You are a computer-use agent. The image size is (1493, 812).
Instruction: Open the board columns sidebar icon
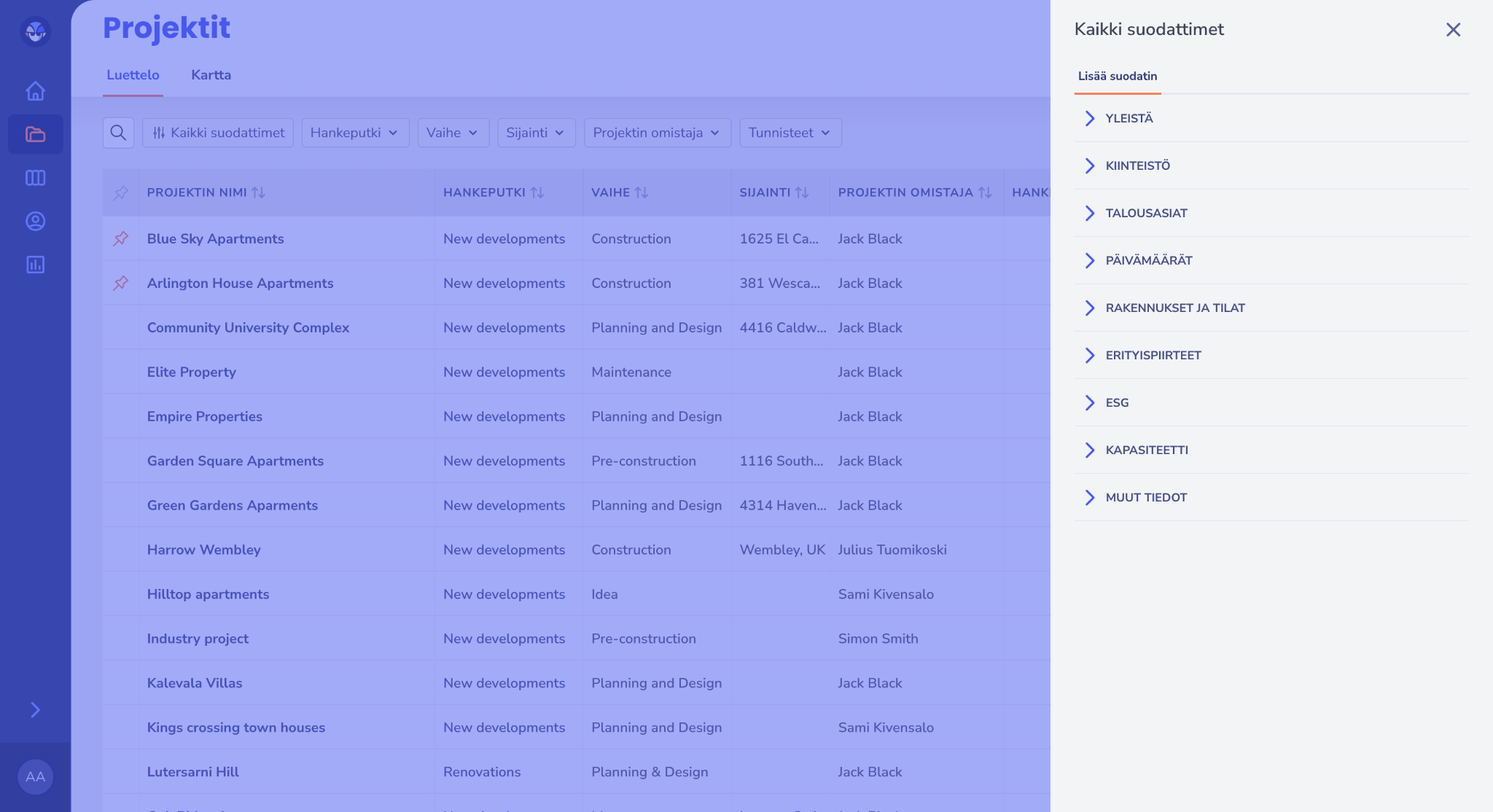click(35, 178)
